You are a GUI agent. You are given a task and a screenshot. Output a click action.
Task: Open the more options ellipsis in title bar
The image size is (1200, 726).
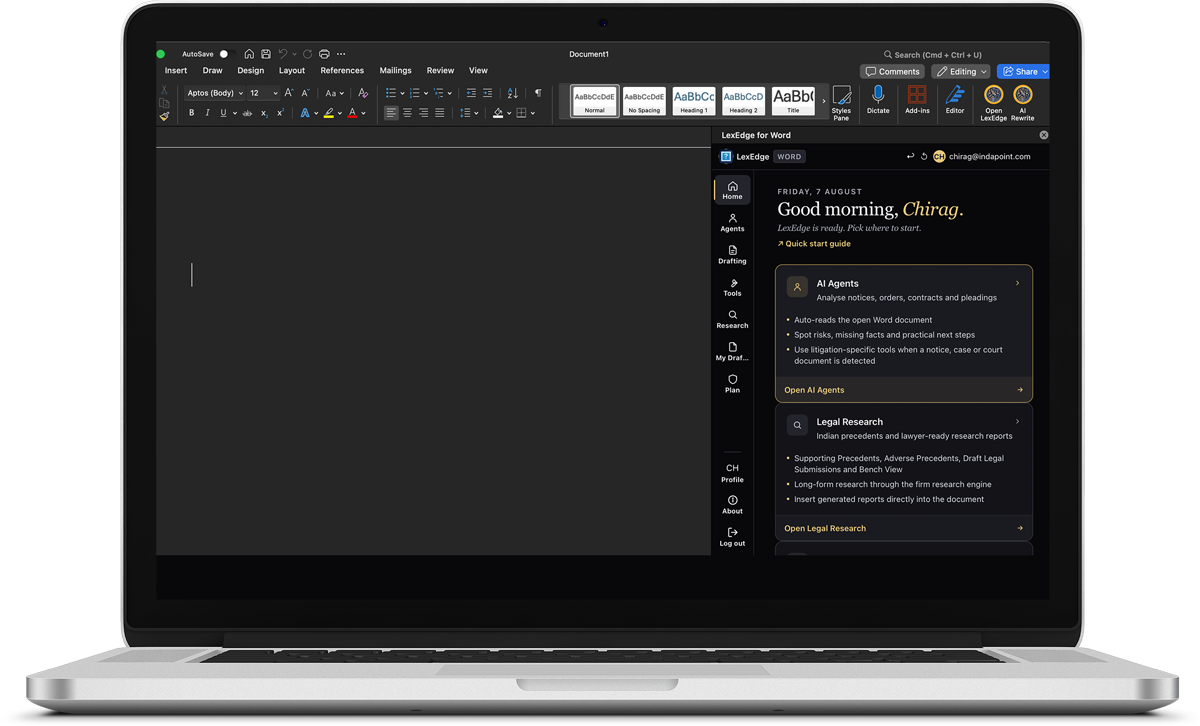pyautogui.click(x=341, y=54)
